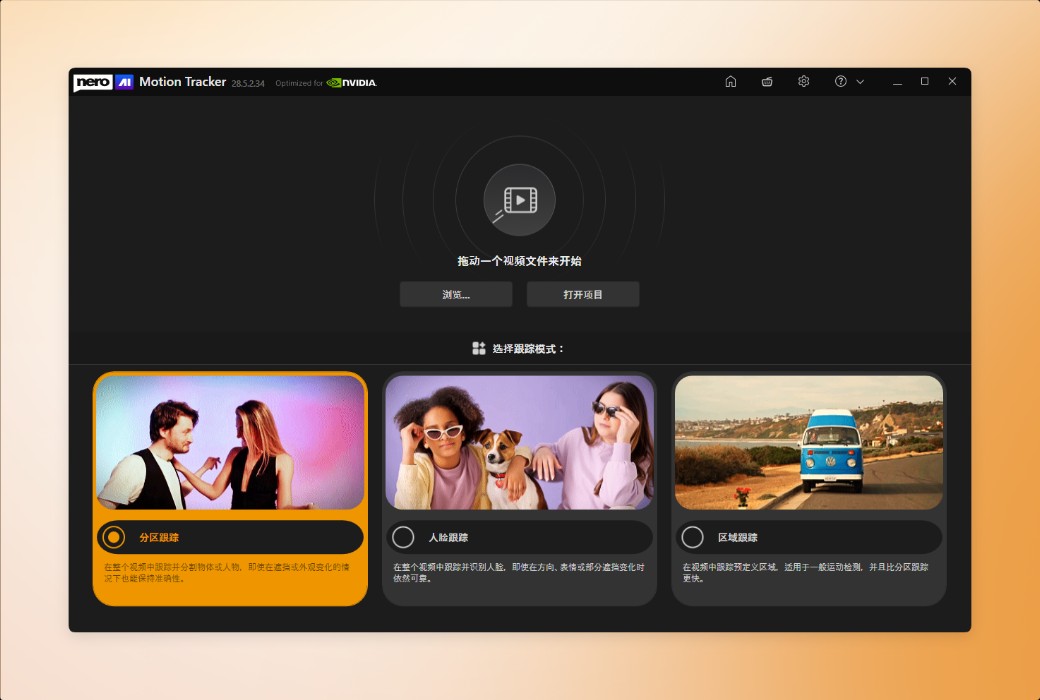
Task: Click the video file drop icon
Action: (x=519, y=199)
